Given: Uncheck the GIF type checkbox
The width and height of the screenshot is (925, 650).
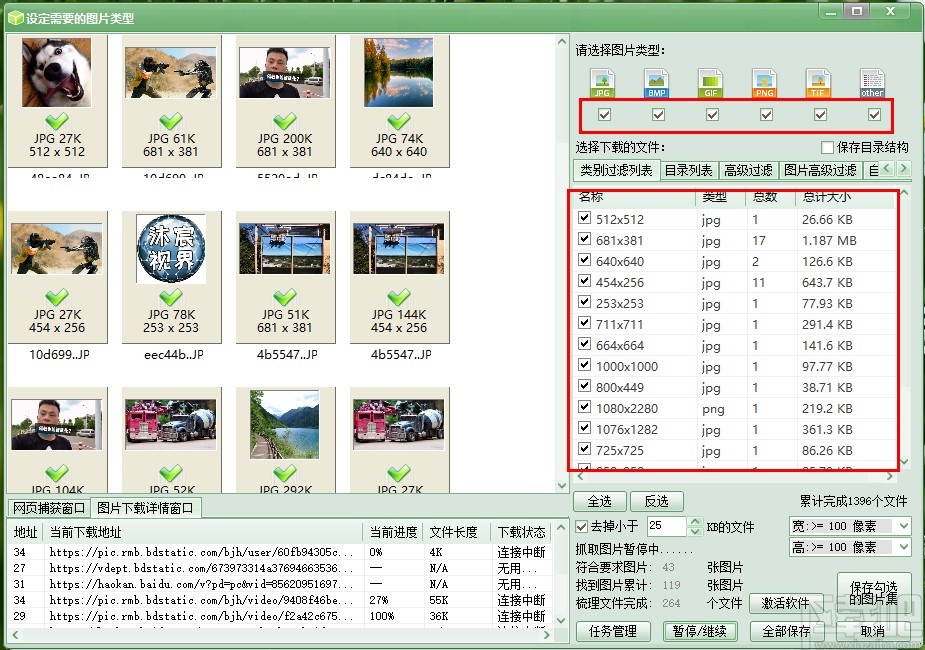Looking at the screenshot, I should point(712,114).
